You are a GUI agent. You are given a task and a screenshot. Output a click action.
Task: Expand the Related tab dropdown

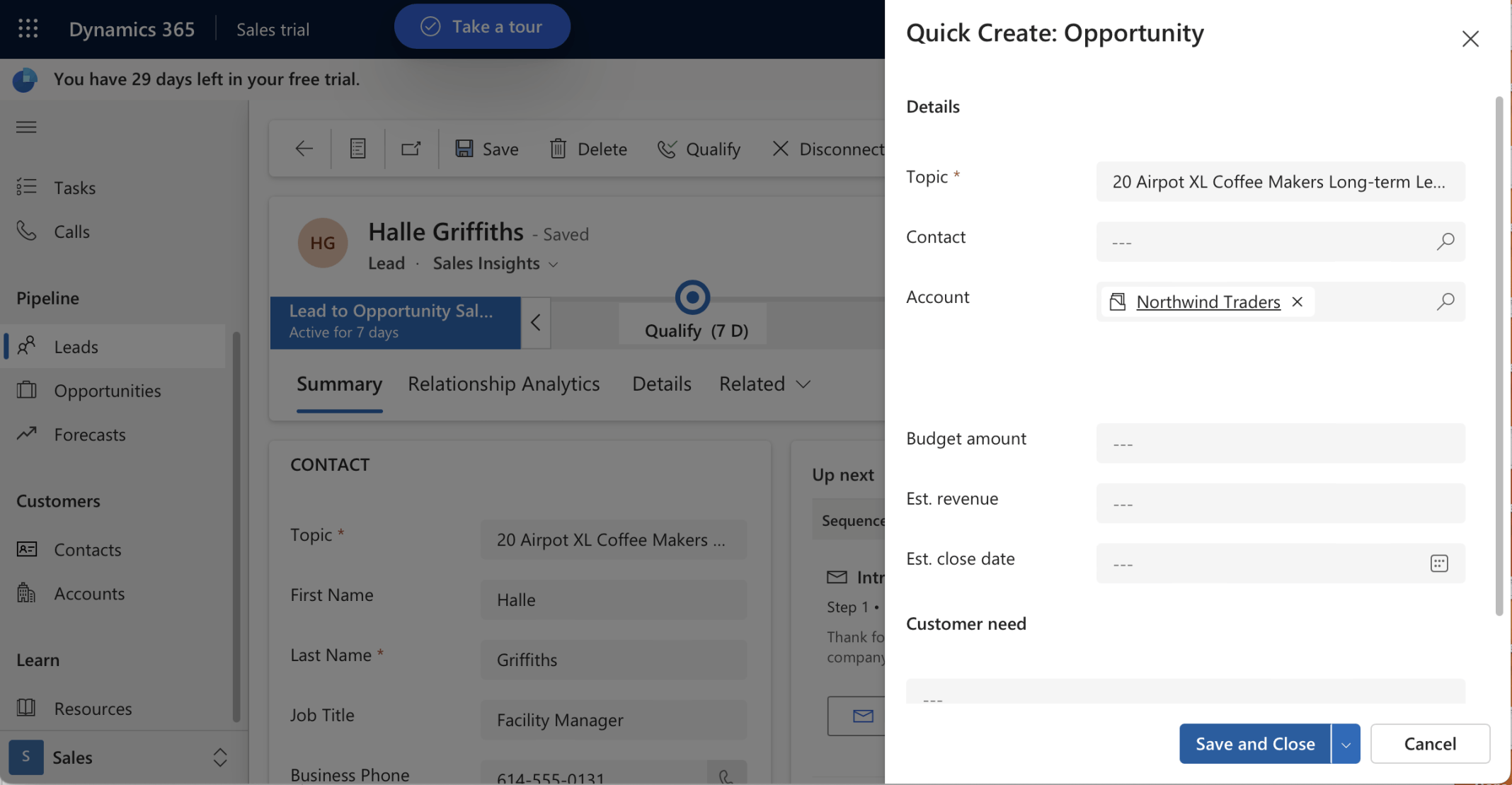[x=803, y=384]
